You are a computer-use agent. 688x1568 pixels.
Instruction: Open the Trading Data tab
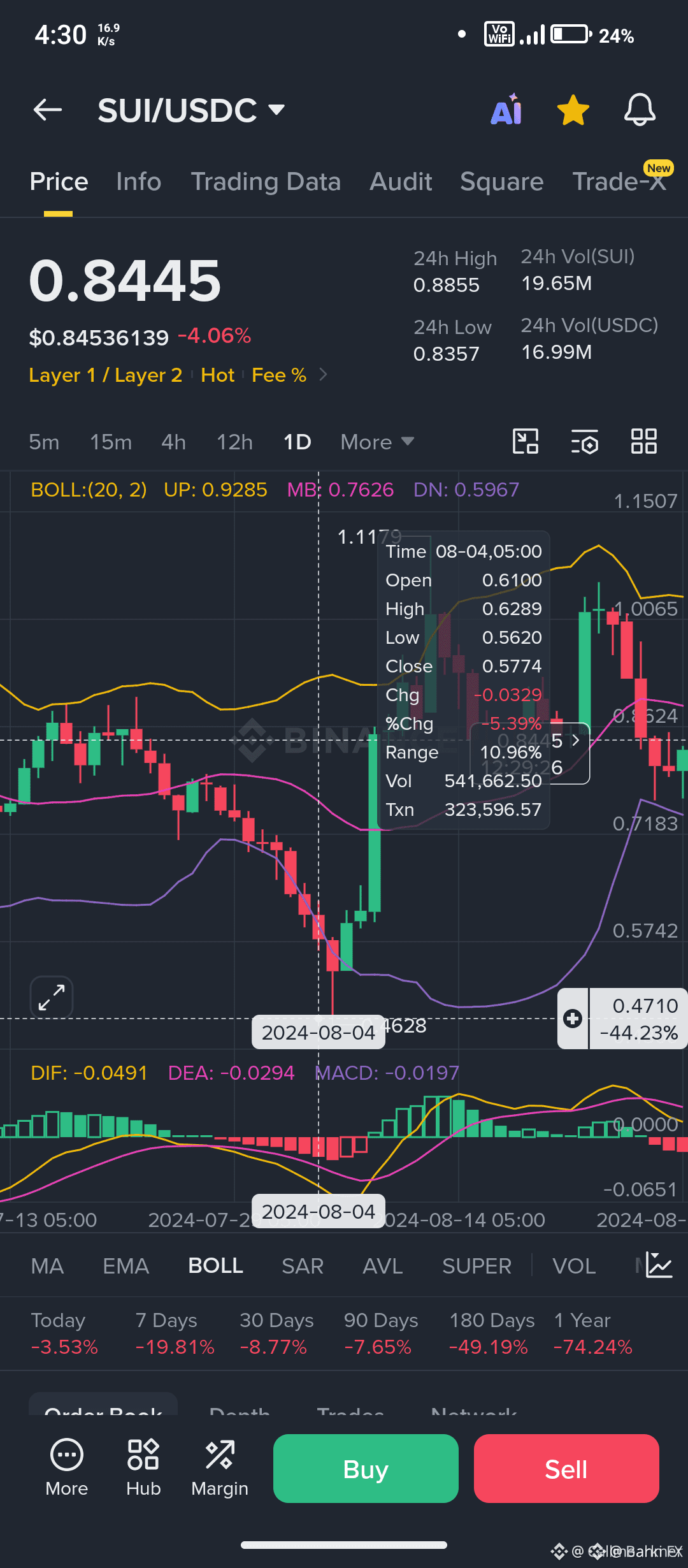266,182
